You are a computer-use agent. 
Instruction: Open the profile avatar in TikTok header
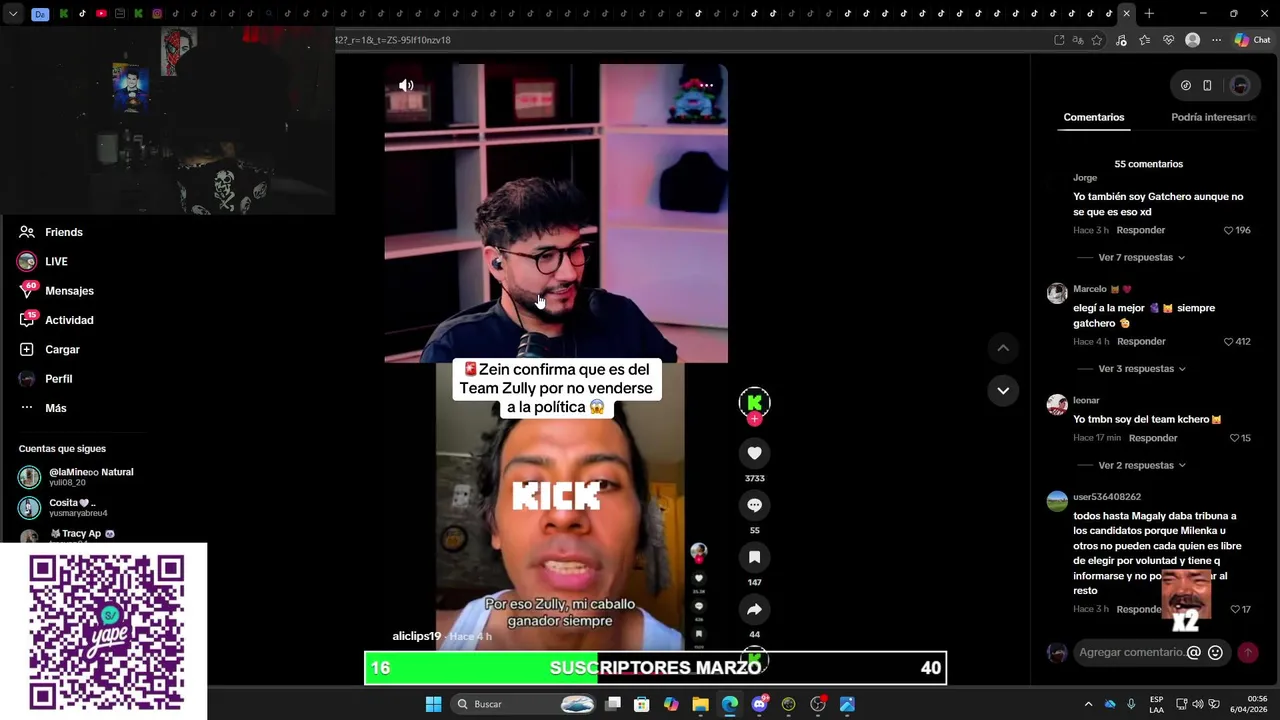click(1240, 86)
